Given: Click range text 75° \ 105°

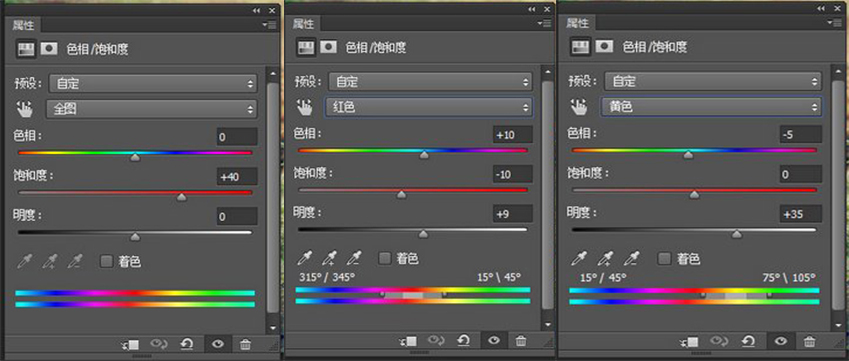Looking at the screenshot, I should pyautogui.click(x=789, y=278).
